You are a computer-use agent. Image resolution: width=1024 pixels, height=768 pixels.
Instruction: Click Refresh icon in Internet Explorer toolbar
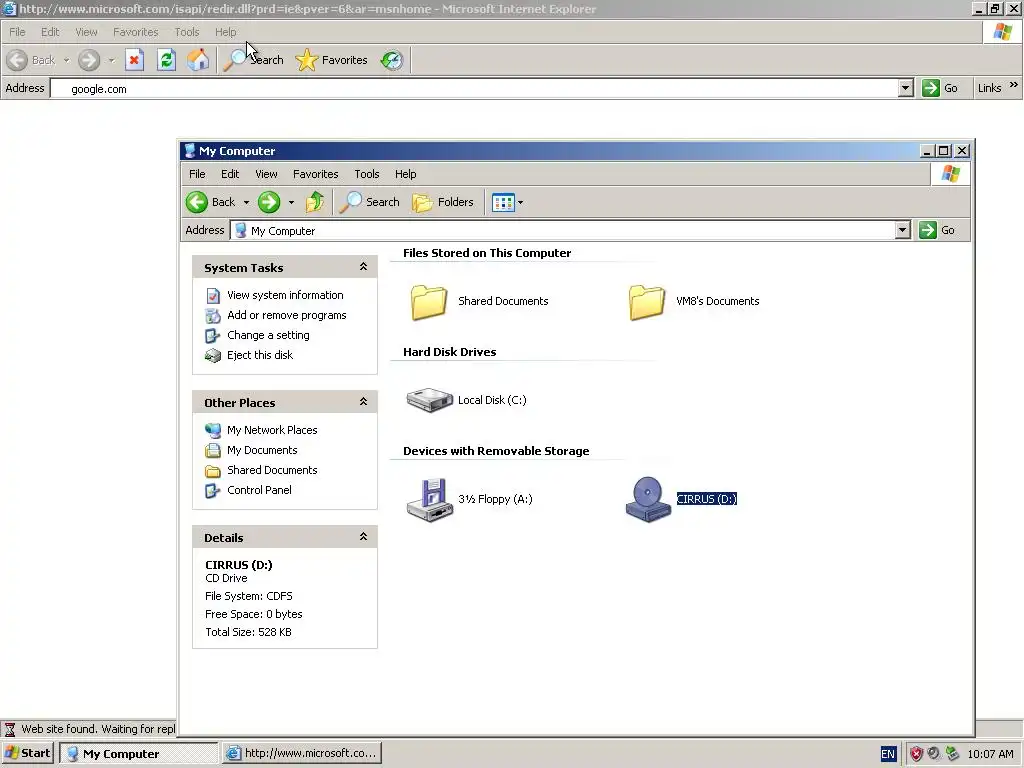167,60
